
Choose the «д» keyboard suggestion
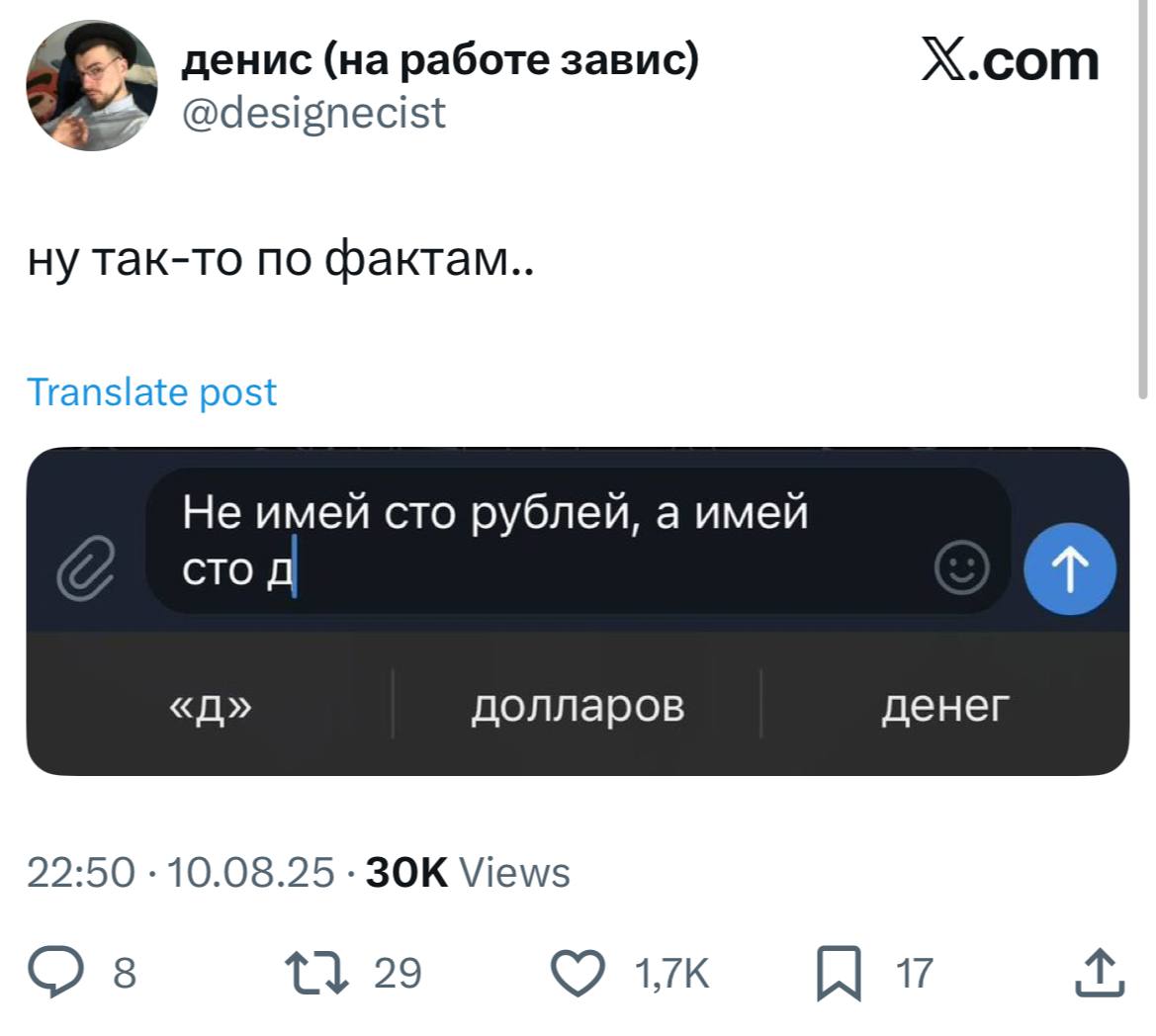(x=210, y=706)
